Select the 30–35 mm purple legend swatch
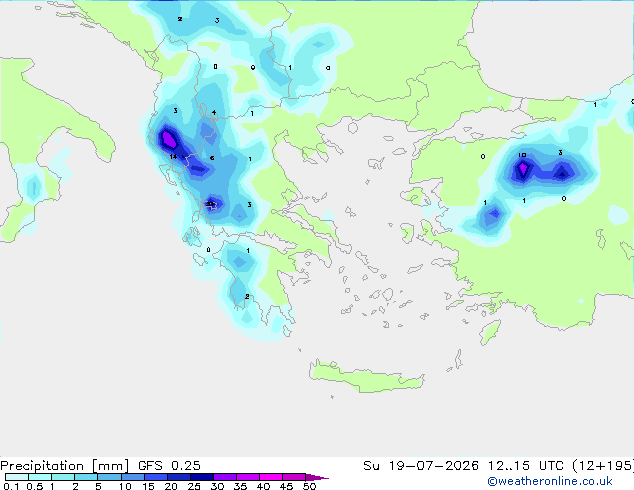634x490 pixels. 224,477
